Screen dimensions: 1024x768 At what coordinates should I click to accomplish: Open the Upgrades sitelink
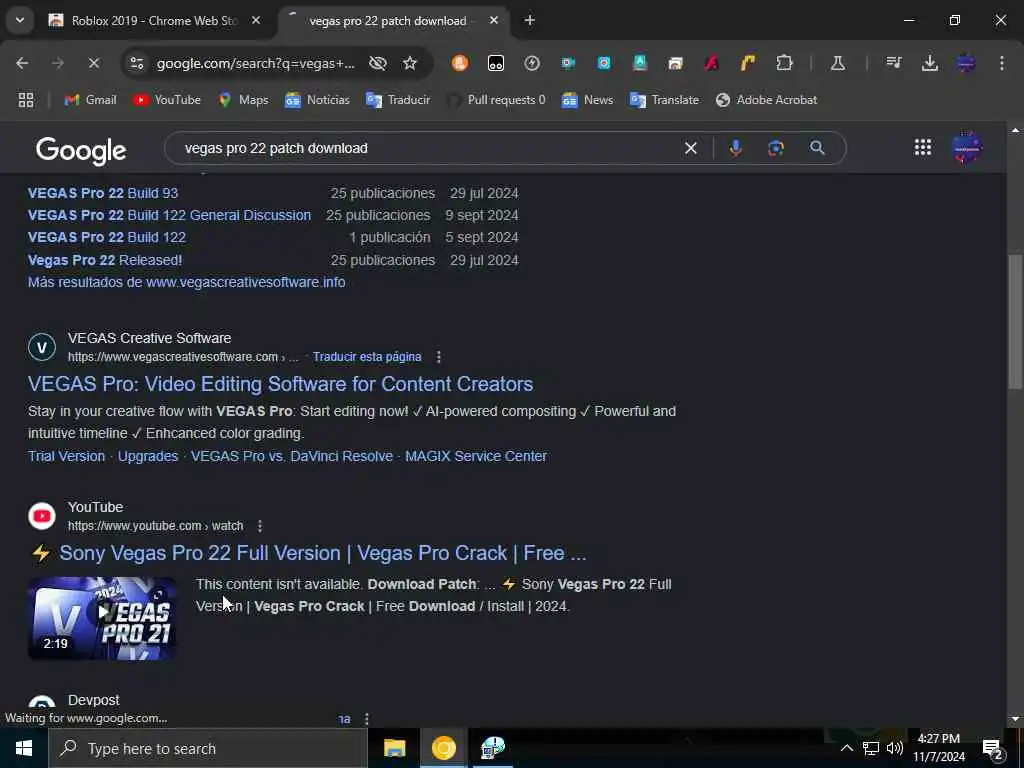148,456
